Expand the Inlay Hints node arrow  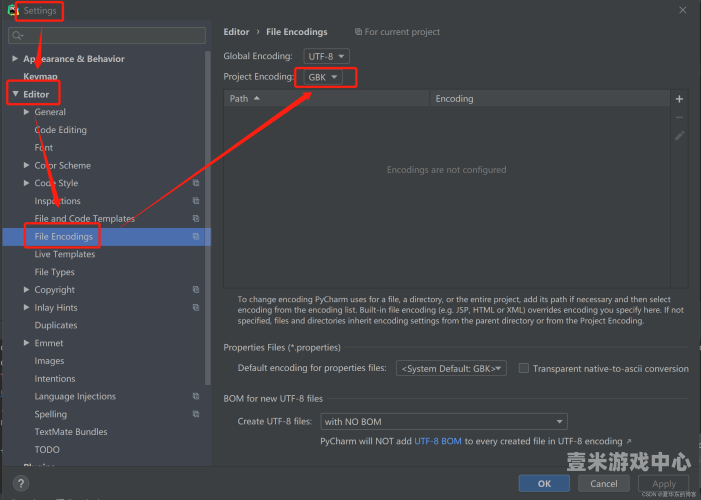pos(26,307)
